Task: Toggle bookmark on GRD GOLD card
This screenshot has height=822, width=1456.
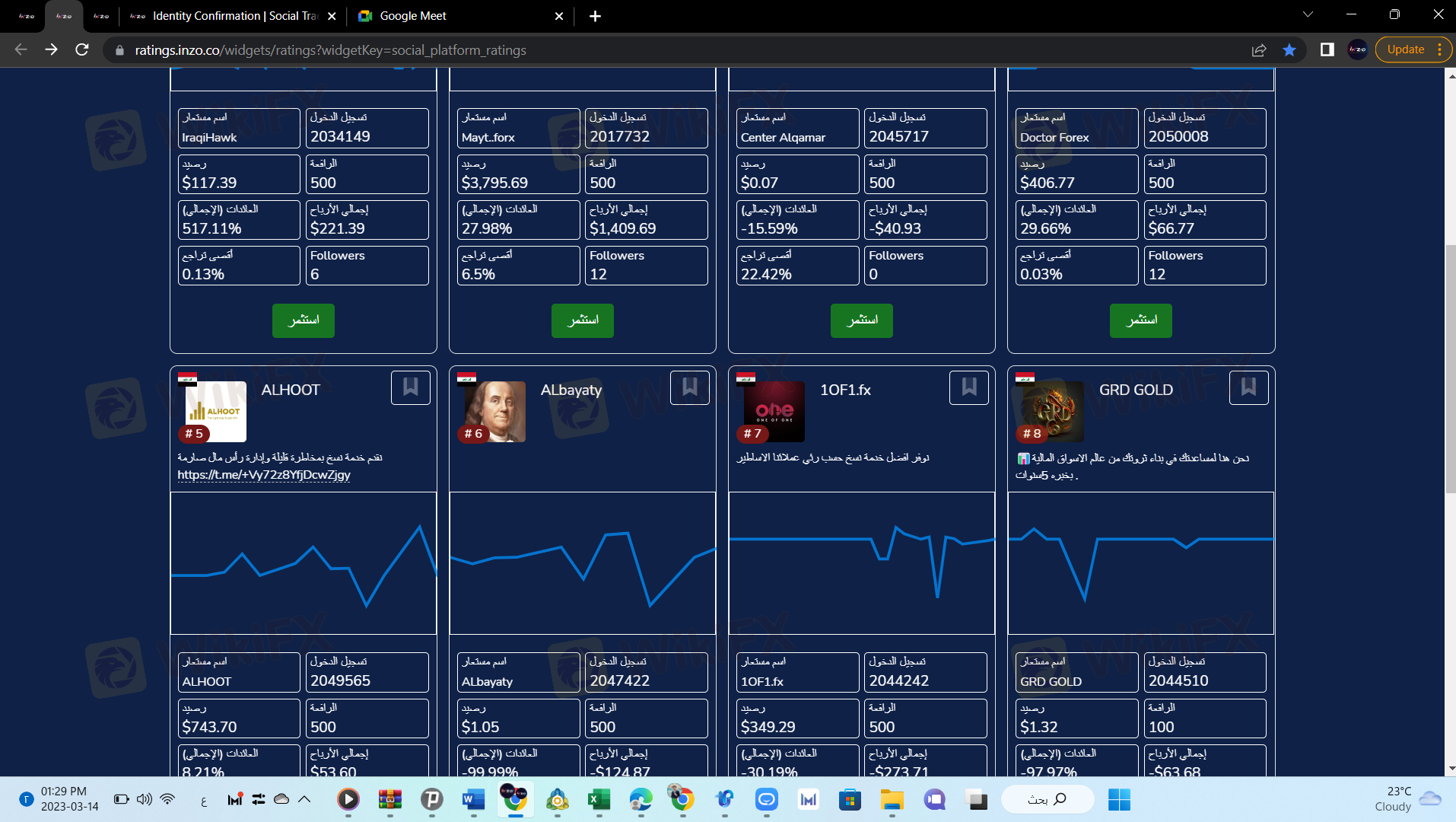Action: 1248,387
